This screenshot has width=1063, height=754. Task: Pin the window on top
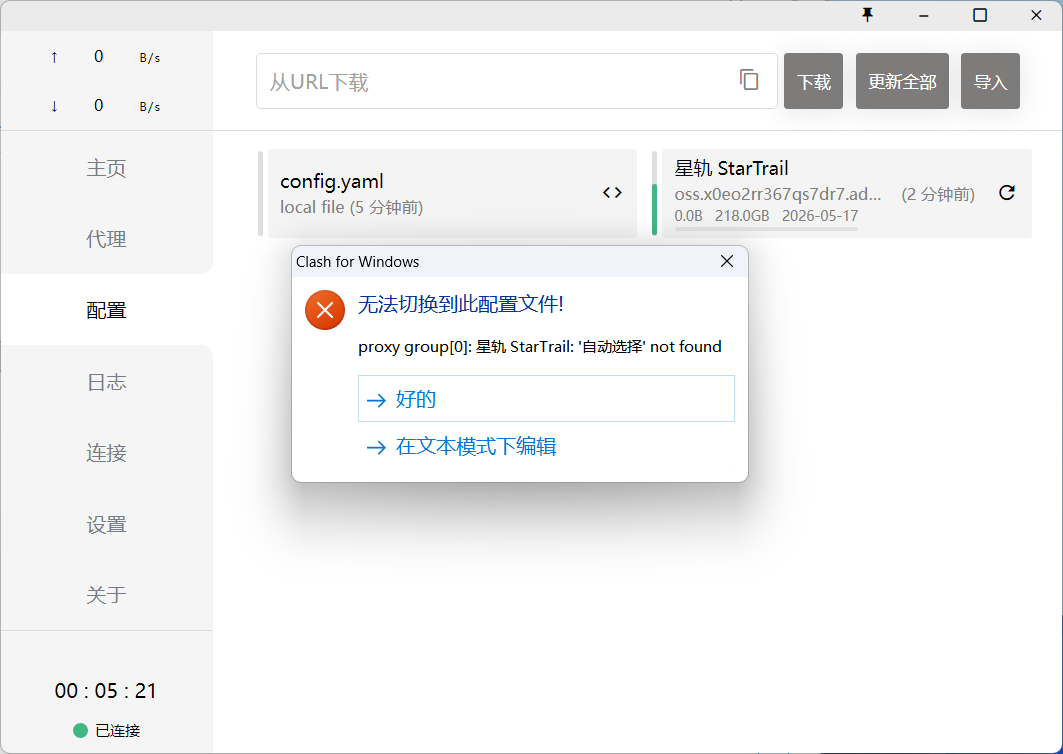[868, 14]
